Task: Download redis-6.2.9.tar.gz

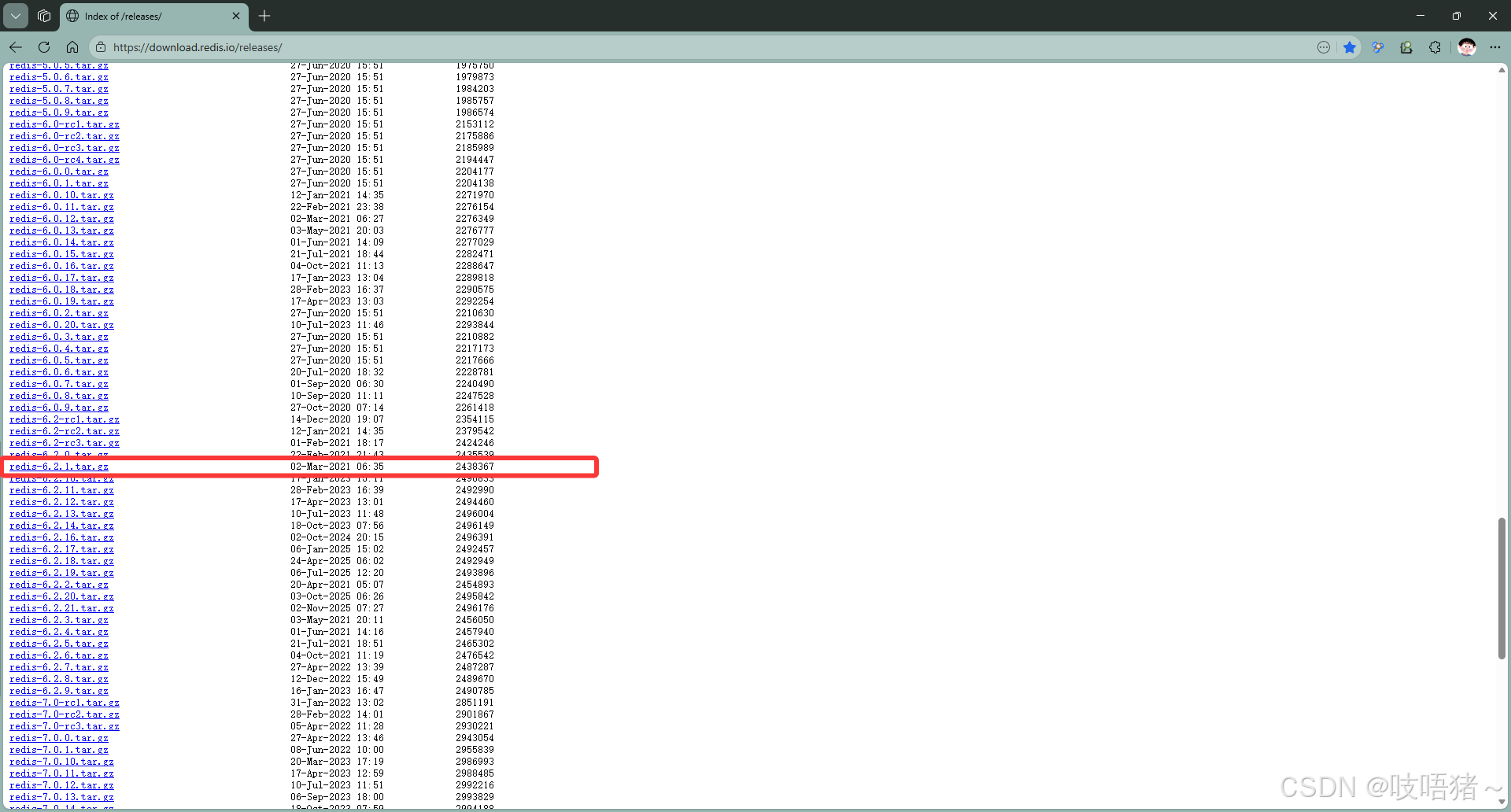Action: [x=59, y=691]
